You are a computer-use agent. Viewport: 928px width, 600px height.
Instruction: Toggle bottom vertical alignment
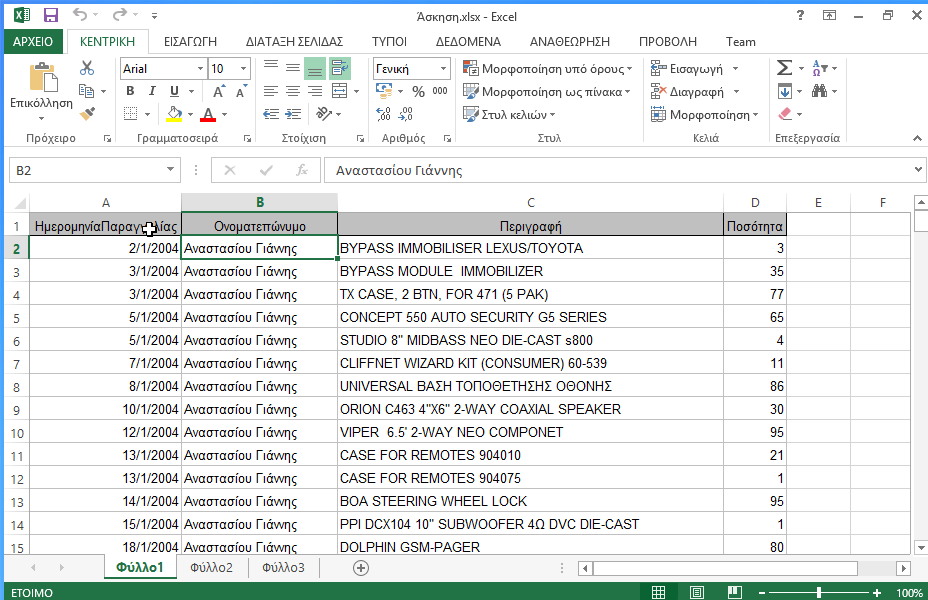pyautogui.click(x=315, y=68)
